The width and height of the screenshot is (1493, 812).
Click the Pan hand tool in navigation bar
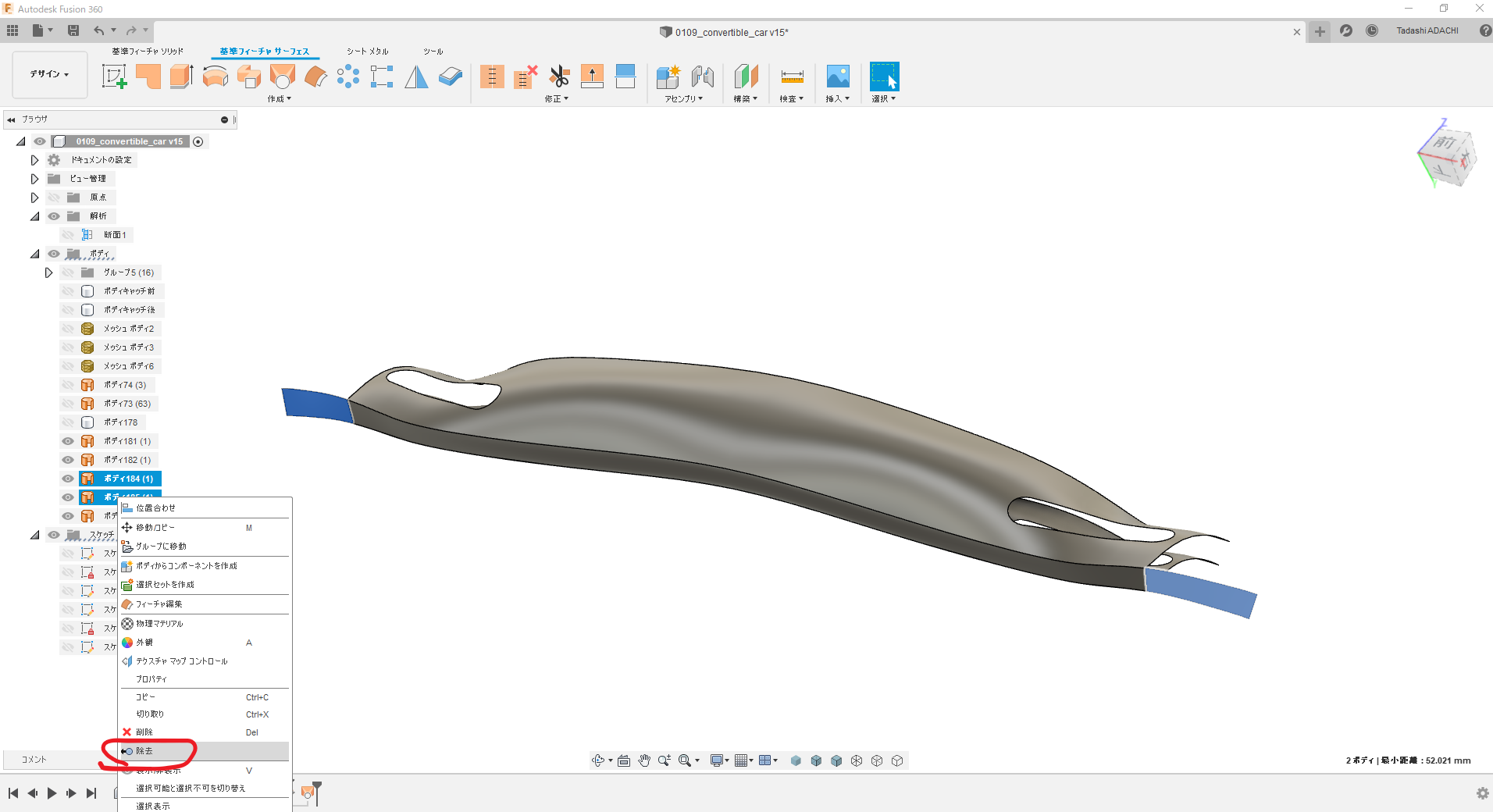tap(644, 760)
